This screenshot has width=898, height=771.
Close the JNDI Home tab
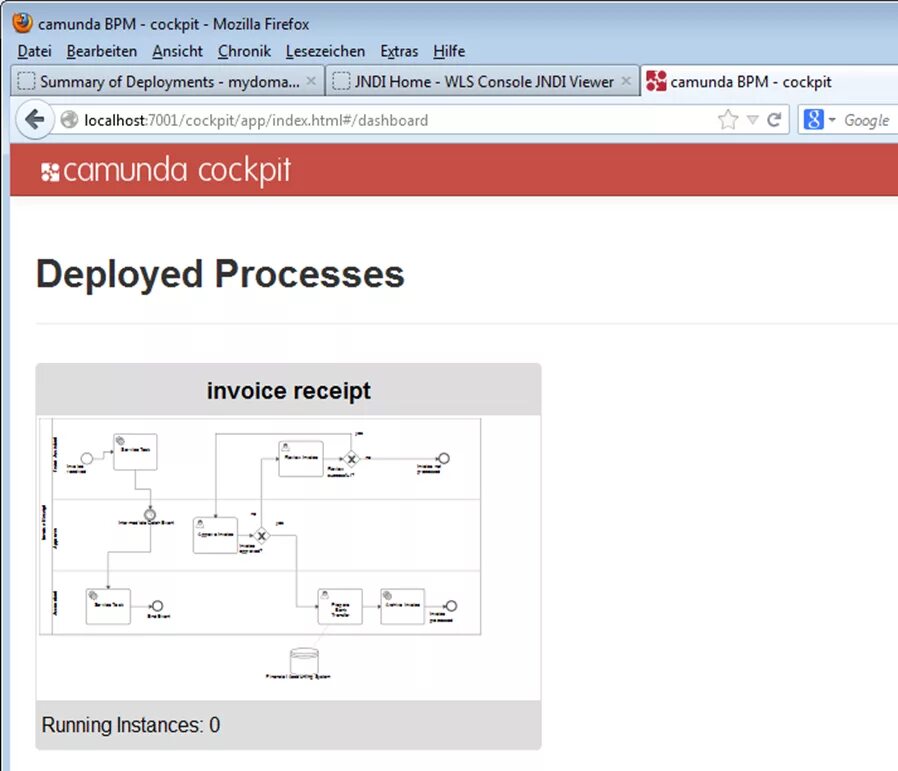coord(627,81)
